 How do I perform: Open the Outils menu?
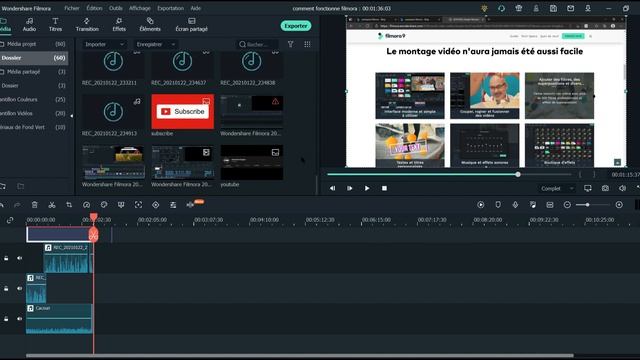click(116, 8)
